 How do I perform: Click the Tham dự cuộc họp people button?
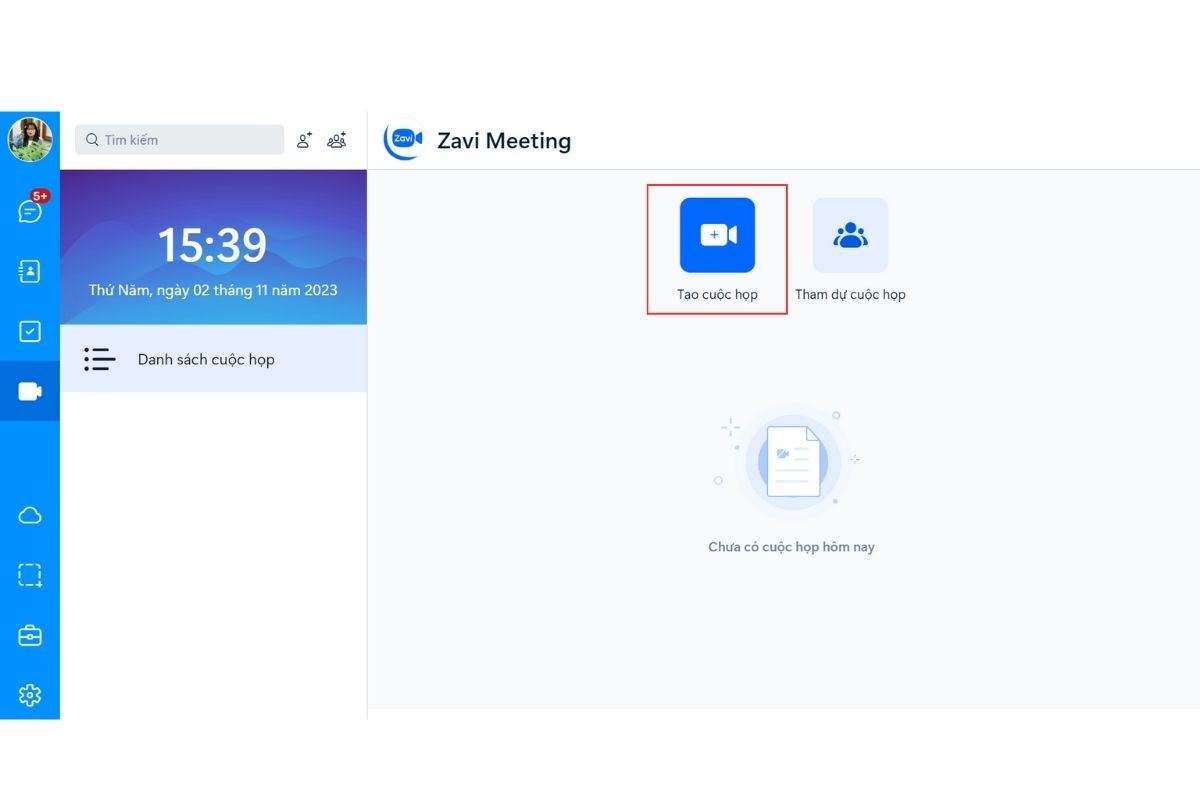coord(850,235)
